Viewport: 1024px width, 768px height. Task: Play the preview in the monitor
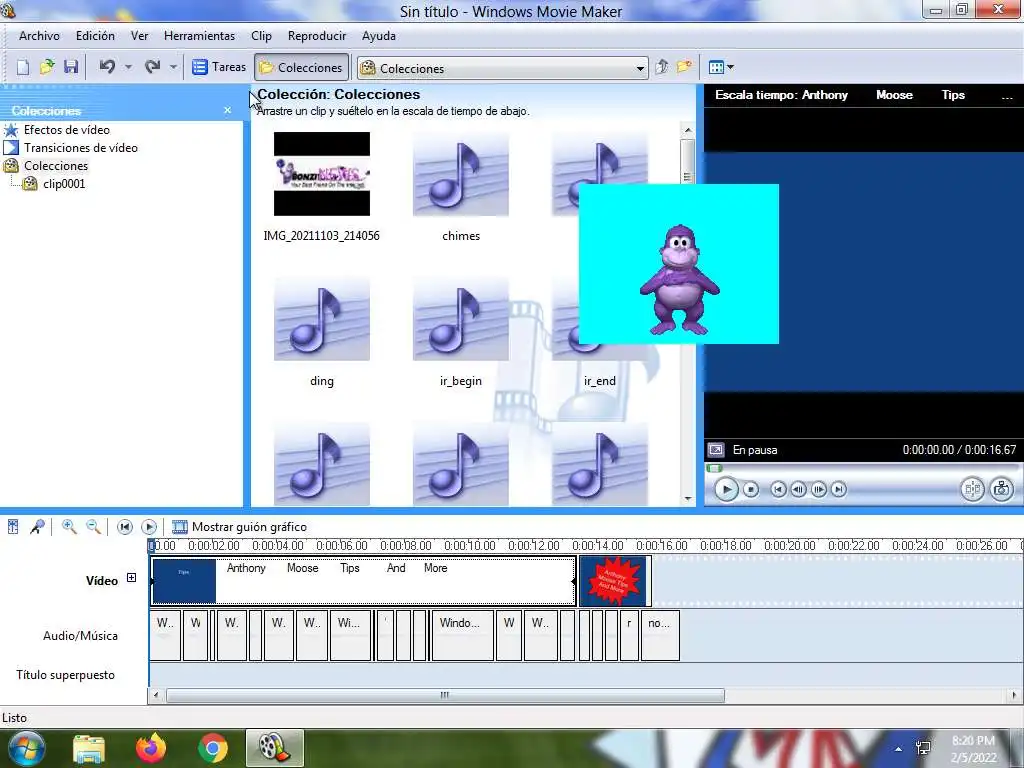726,489
